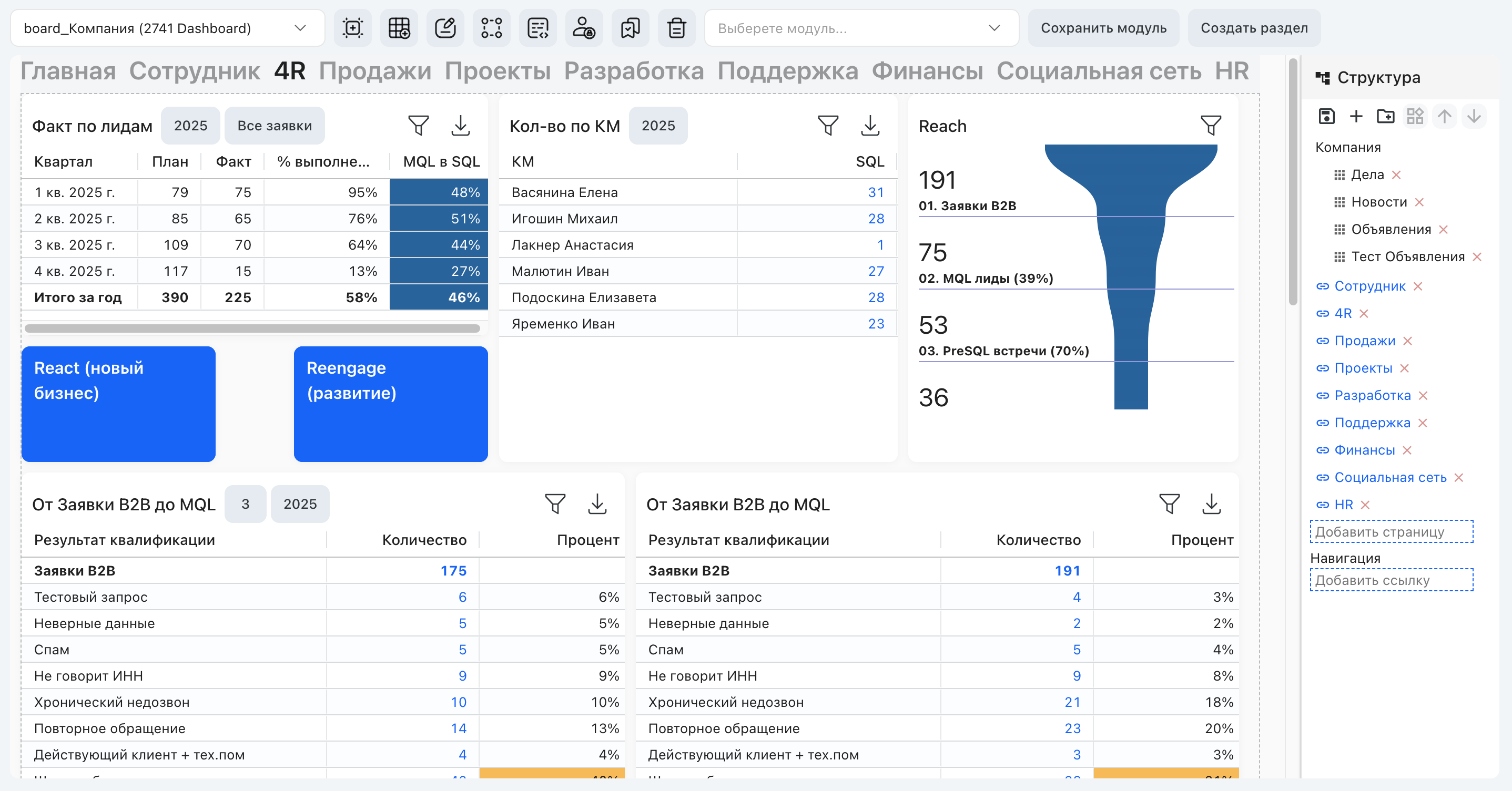This screenshot has width=1512, height=791.
Task: Switch to the Продажи tab
Action: (x=375, y=71)
